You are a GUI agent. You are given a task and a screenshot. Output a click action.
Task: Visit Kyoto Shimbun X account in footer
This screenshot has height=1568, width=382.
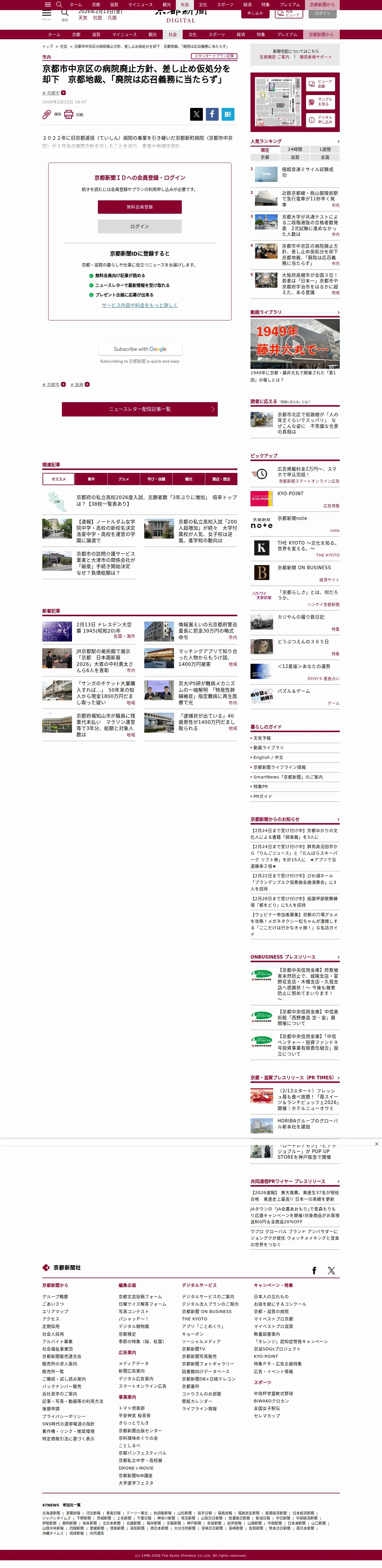331,1270
